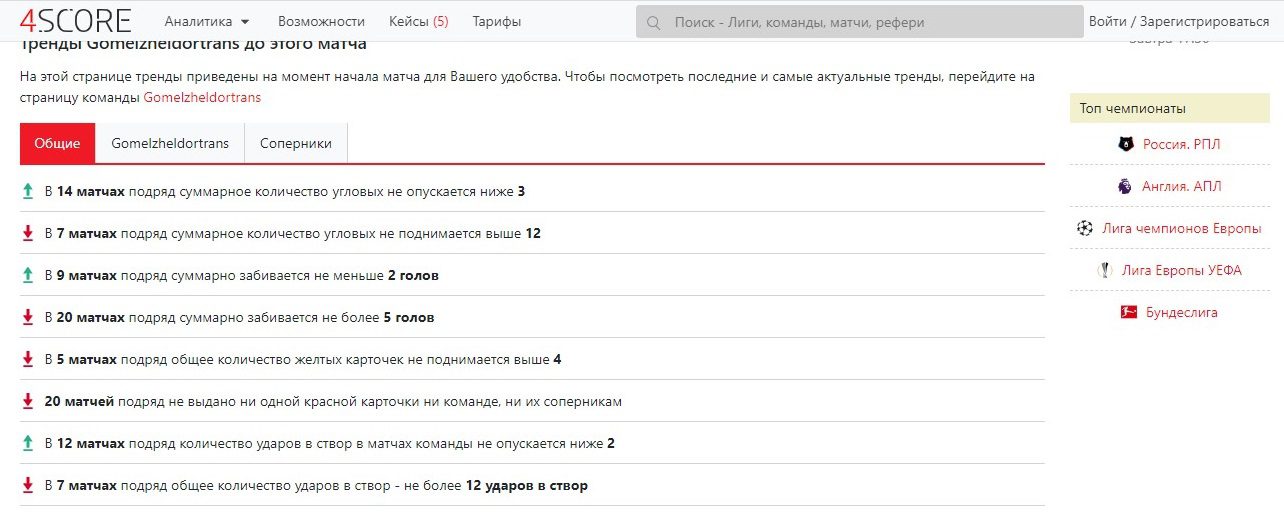The image size is (1284, 514).
Task: Open the Тарифы menu item
Action: click(x=496, y=21)
